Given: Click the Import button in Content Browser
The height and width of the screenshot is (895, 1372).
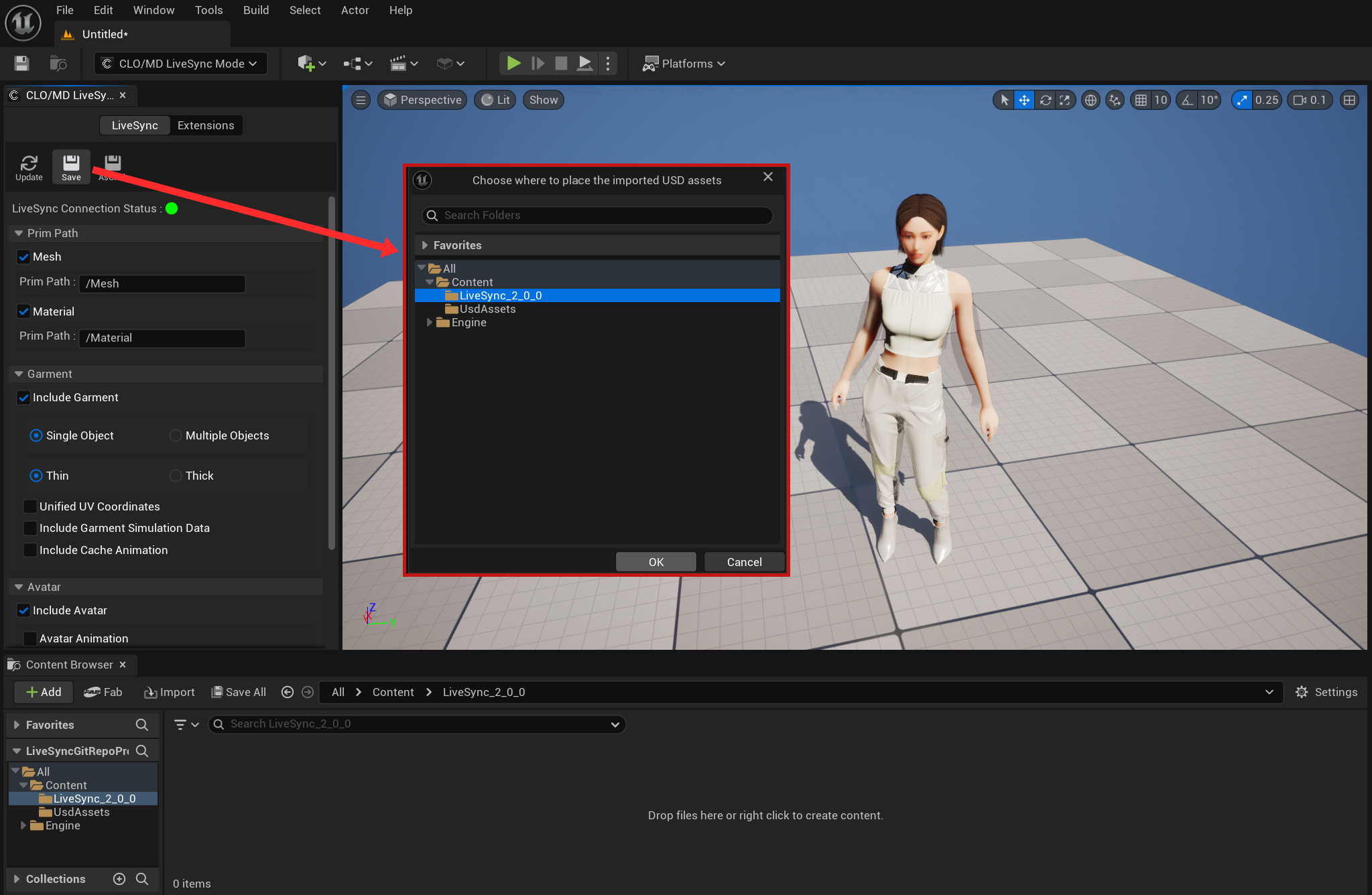Looking at the screenshot, I should click(x=169, y=692).
